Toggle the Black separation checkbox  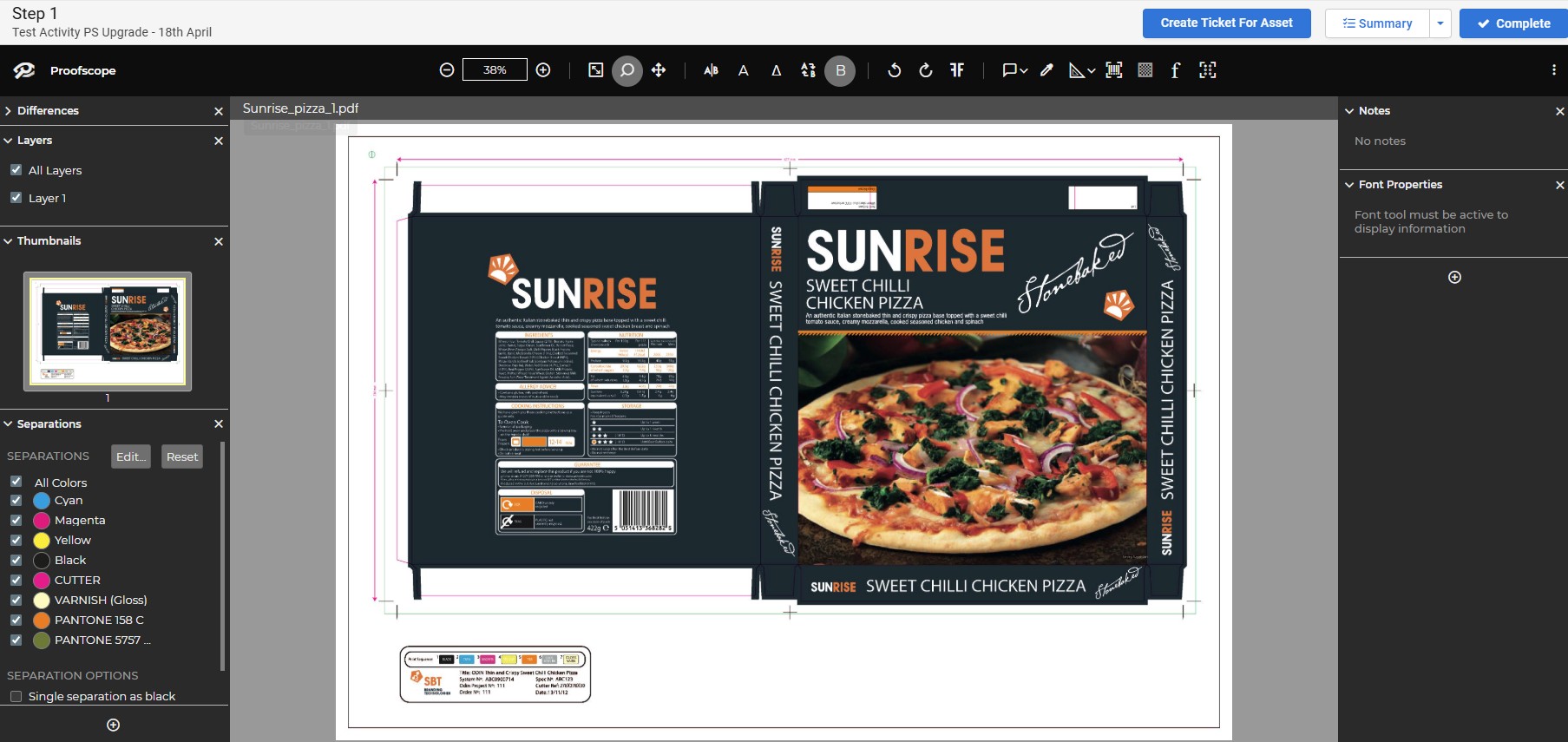[16, 560]
